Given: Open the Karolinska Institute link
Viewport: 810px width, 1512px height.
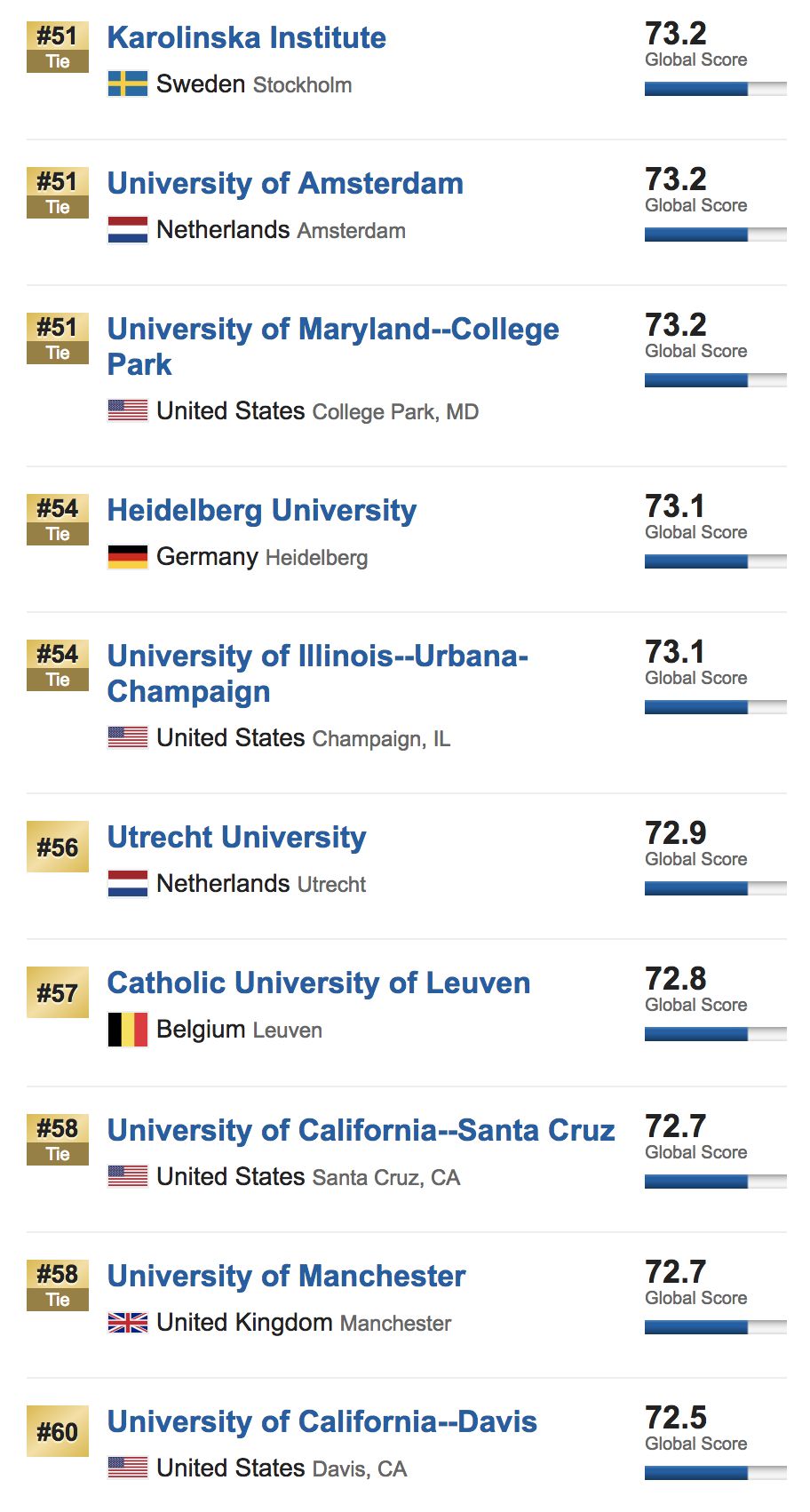Looking at the screenshot, I should point(246,38).
